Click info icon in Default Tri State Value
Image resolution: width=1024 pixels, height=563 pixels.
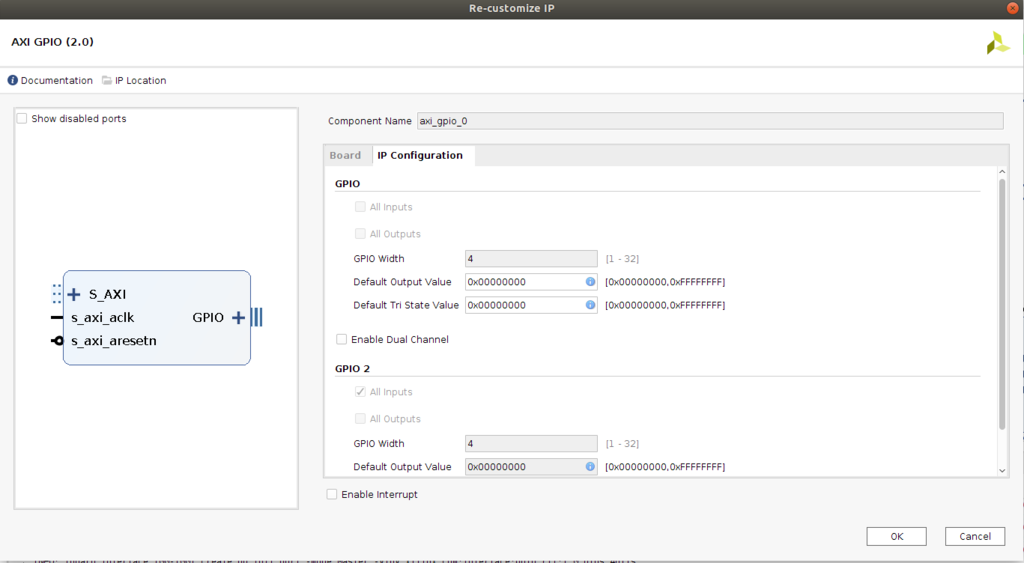(x=590, y=305)
